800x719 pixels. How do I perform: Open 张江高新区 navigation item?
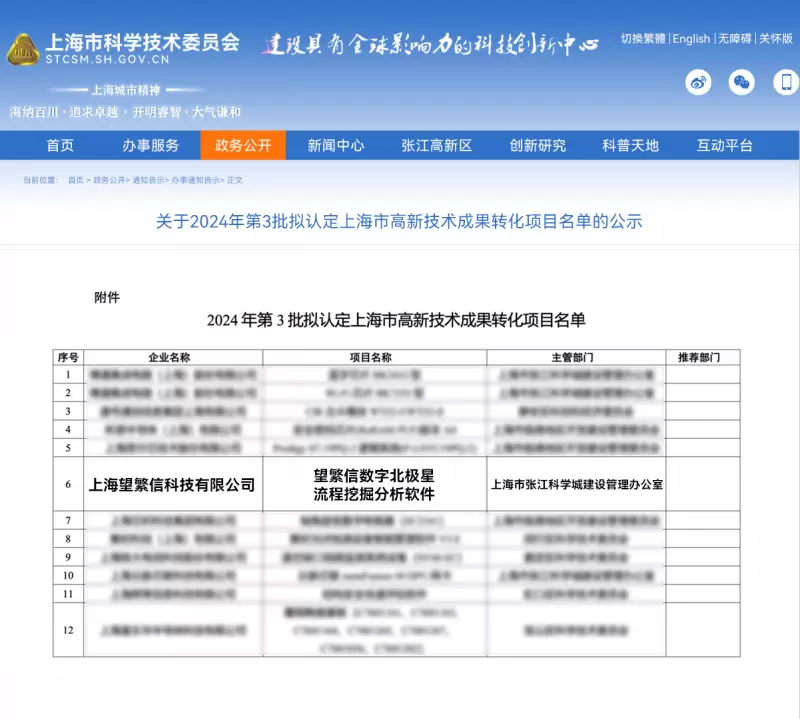tap(436, 145)
